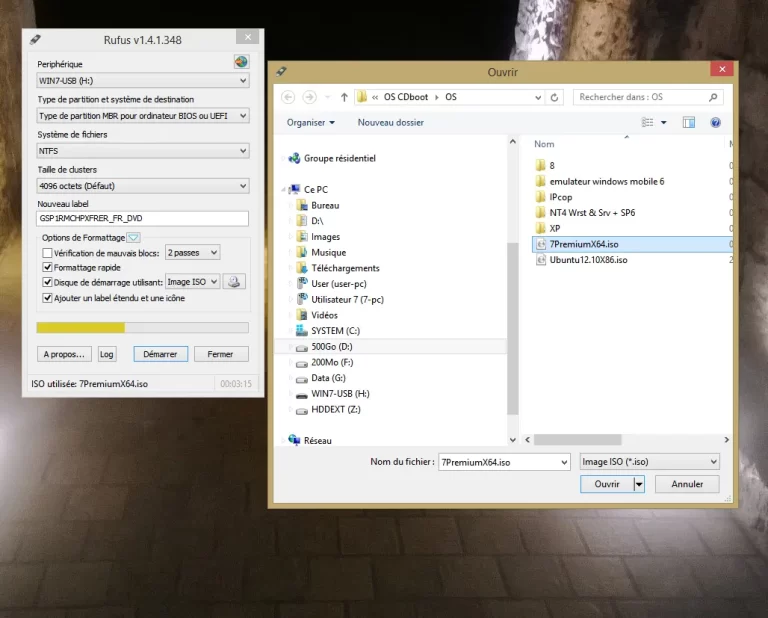Open the cluster size 4096 octets dropdown

click(143, 186)
